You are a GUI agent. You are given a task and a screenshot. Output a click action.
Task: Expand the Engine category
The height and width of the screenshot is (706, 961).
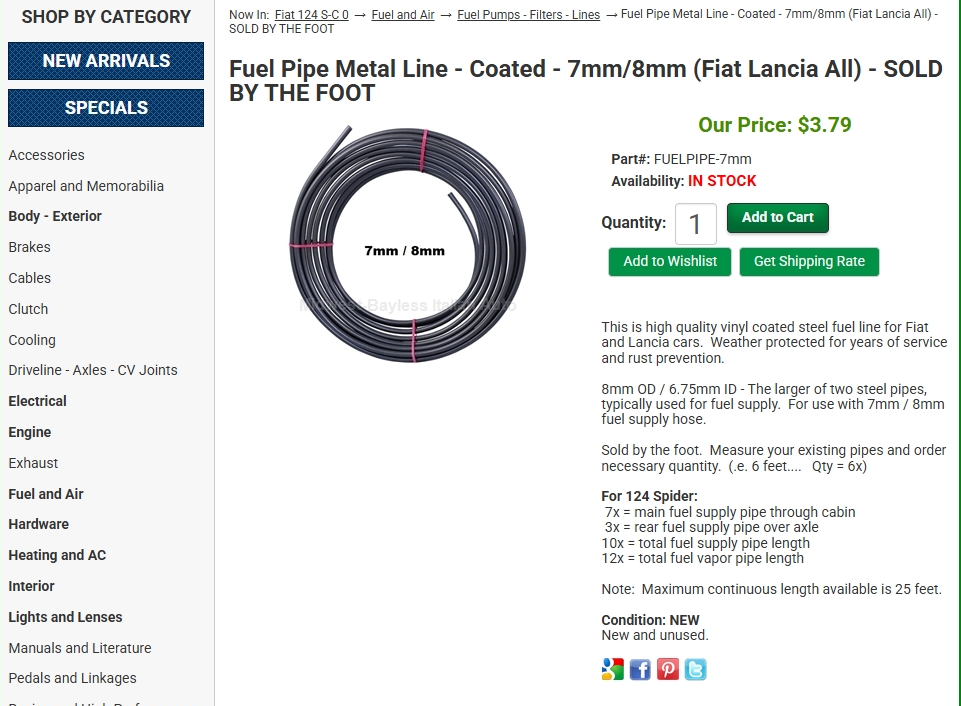29,432
